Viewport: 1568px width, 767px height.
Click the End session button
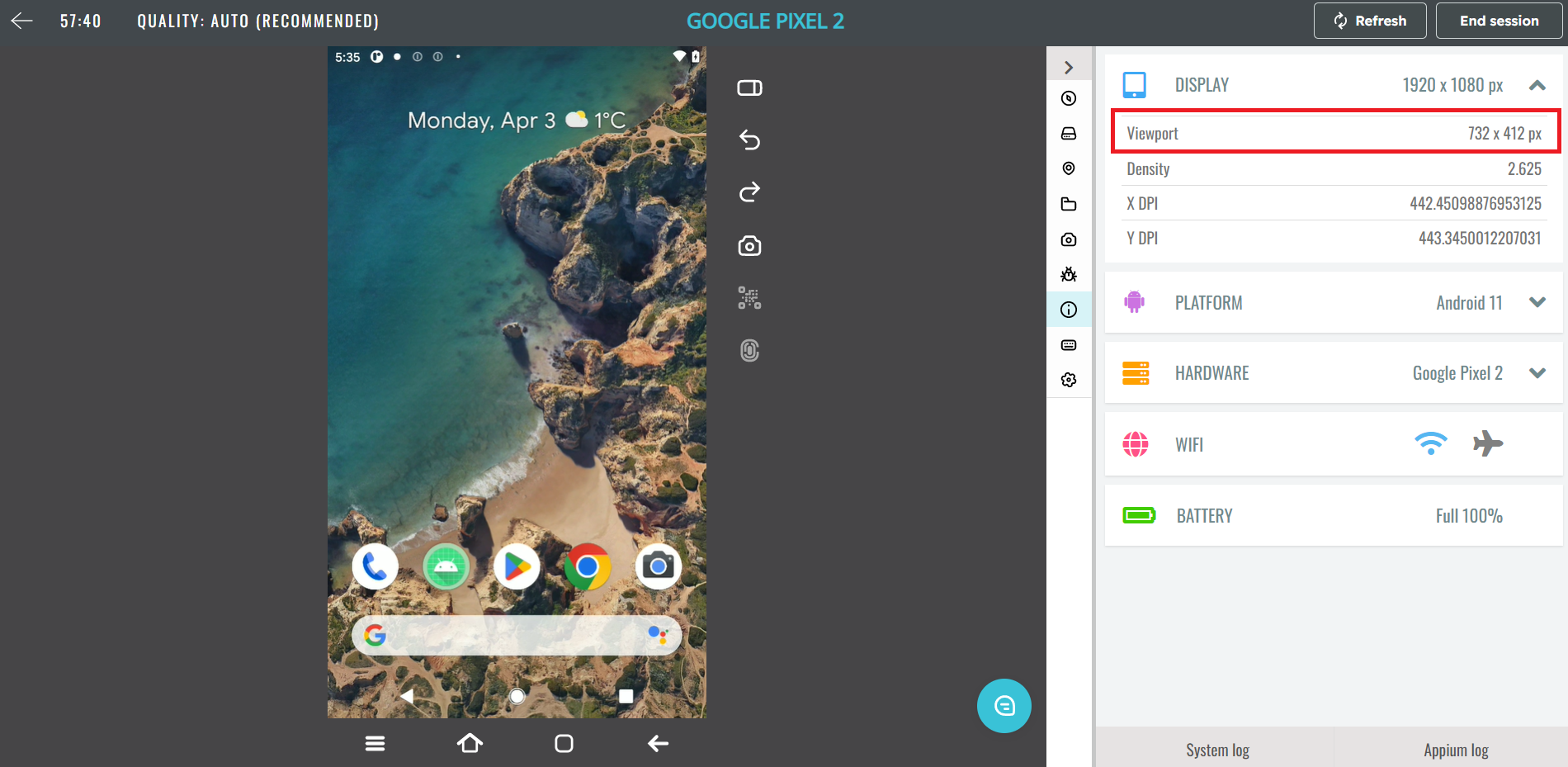coord(1499,21)
